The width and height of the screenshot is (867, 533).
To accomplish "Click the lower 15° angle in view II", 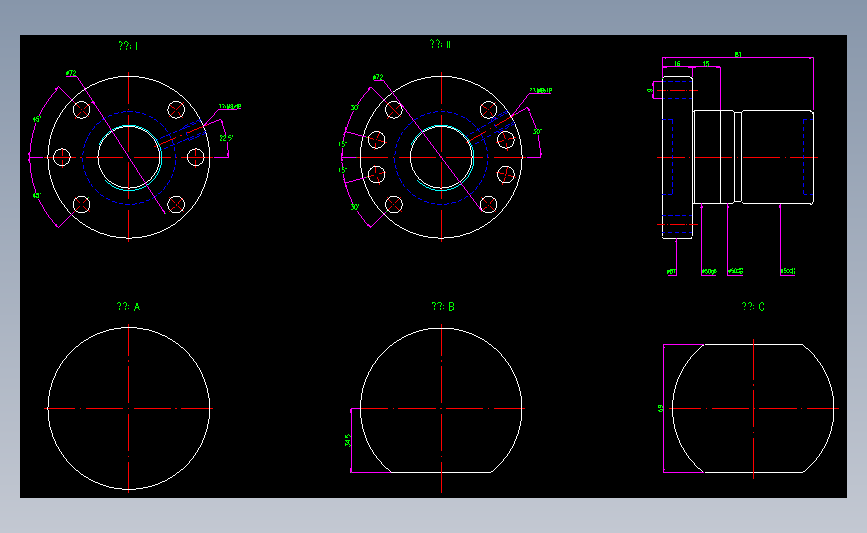I will (343, 170).
